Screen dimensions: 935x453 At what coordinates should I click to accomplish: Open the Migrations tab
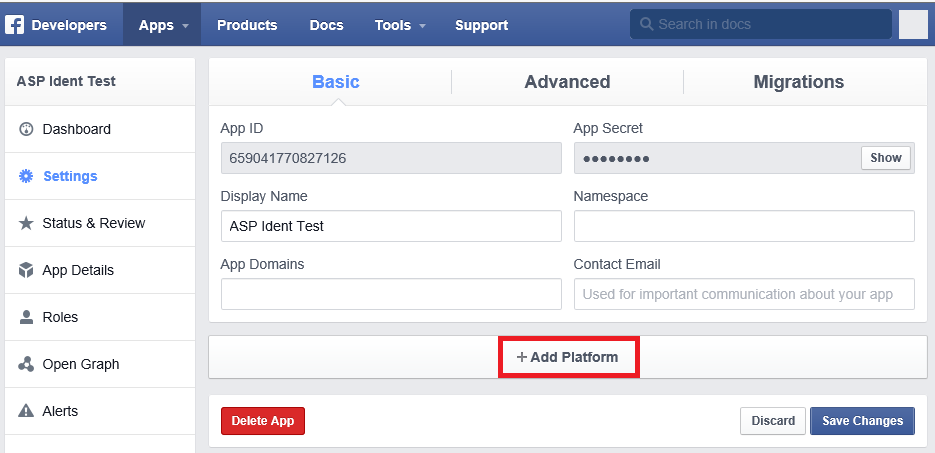[x=798, y=82]
